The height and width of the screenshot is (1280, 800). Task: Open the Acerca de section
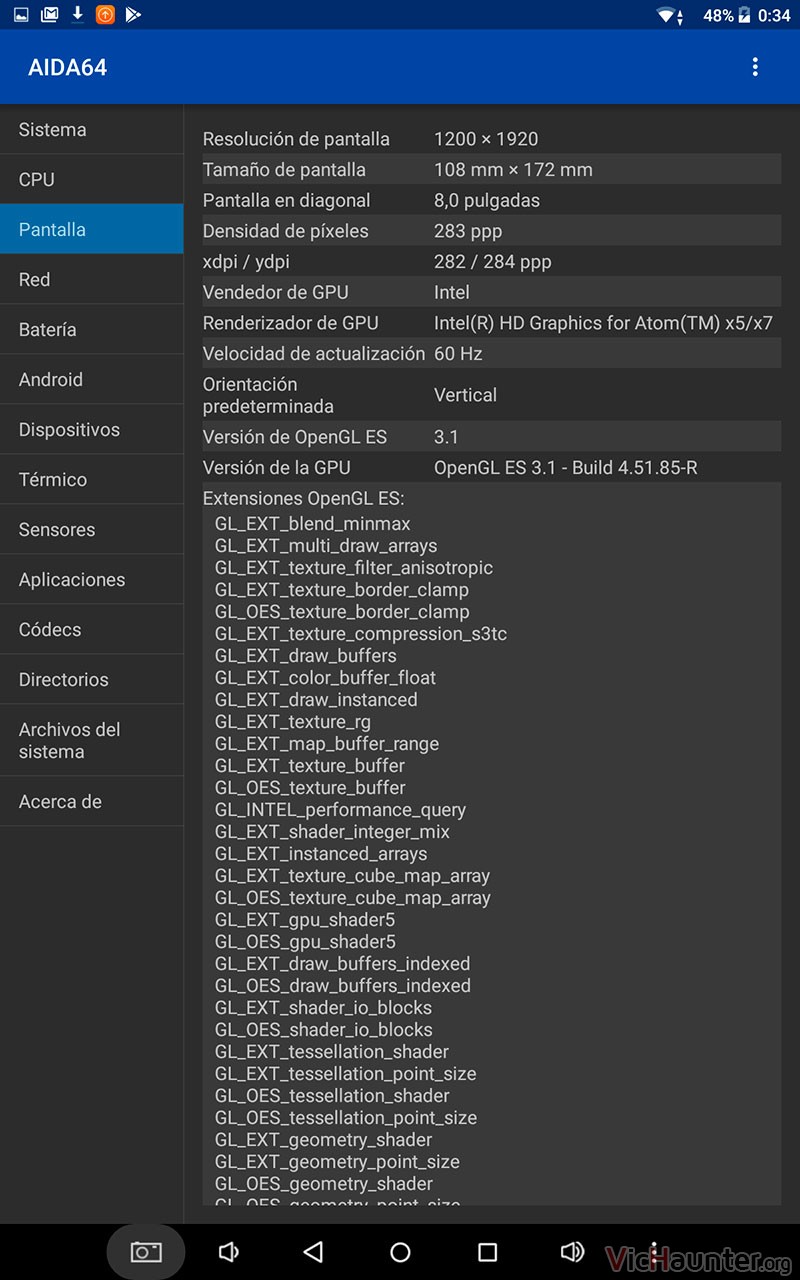pos(92,801)
